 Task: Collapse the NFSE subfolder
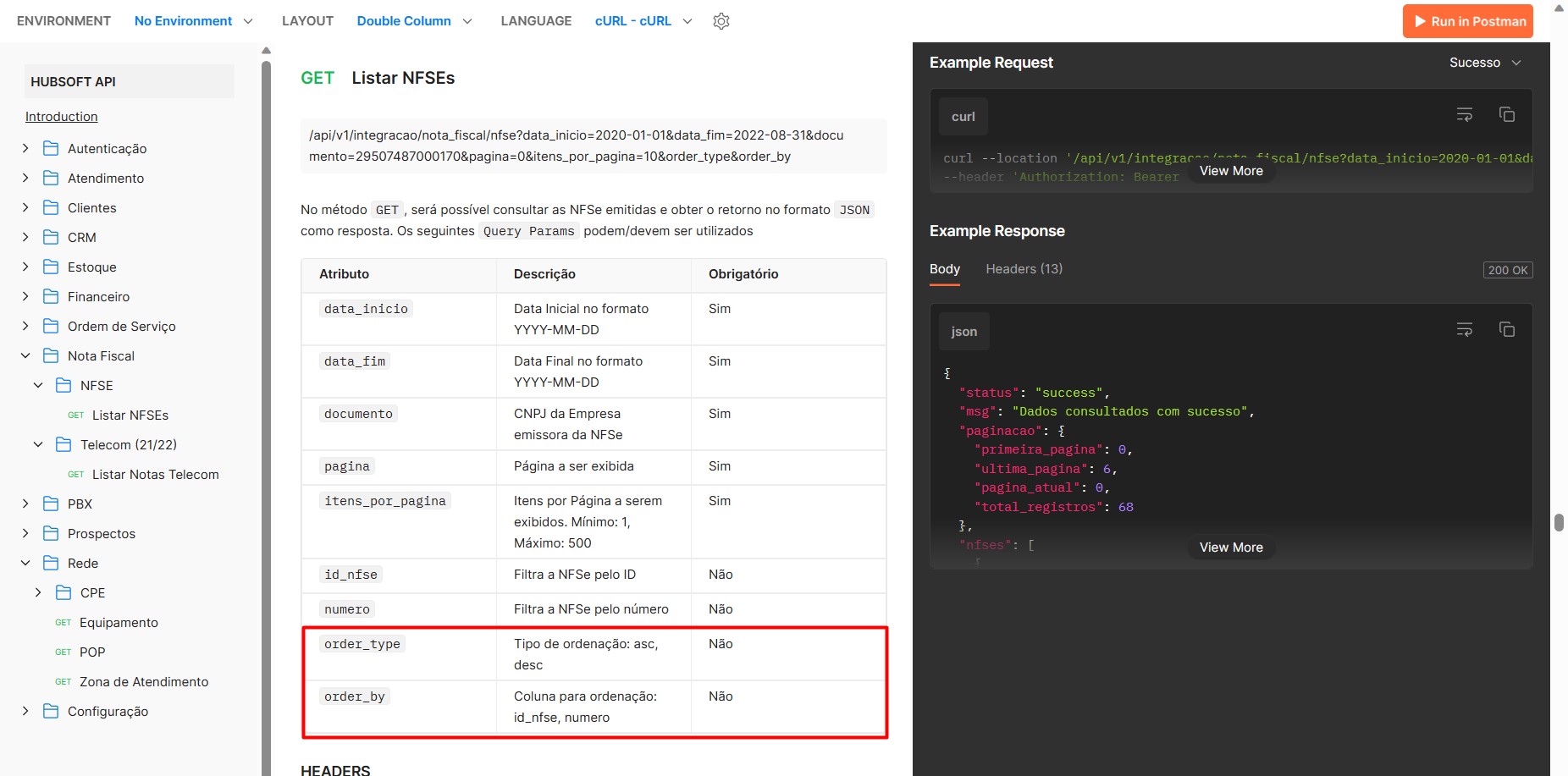(x=38, y=385)
